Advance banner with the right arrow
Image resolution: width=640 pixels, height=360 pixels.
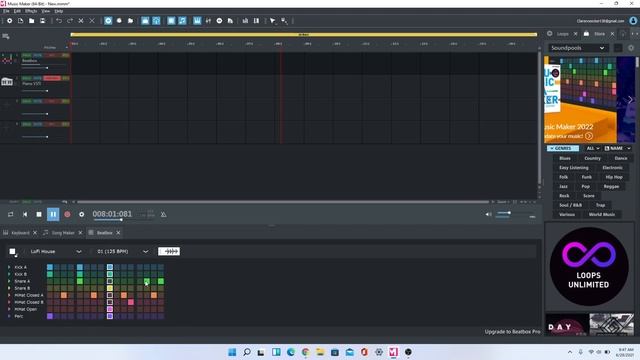[x=630, y=99]
